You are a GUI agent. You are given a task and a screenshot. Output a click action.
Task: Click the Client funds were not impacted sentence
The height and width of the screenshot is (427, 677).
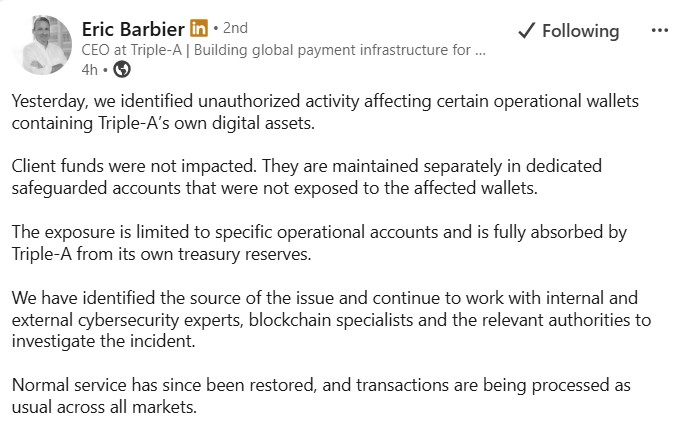[x=134, y=166]
